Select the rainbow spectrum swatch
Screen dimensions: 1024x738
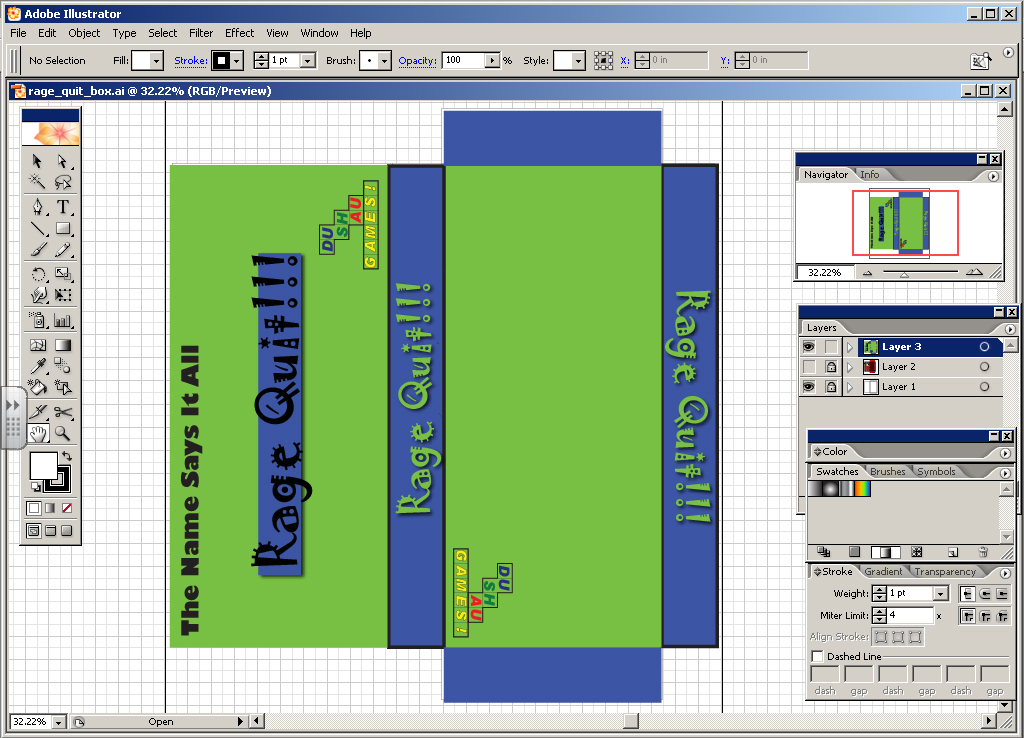(863, 489)
